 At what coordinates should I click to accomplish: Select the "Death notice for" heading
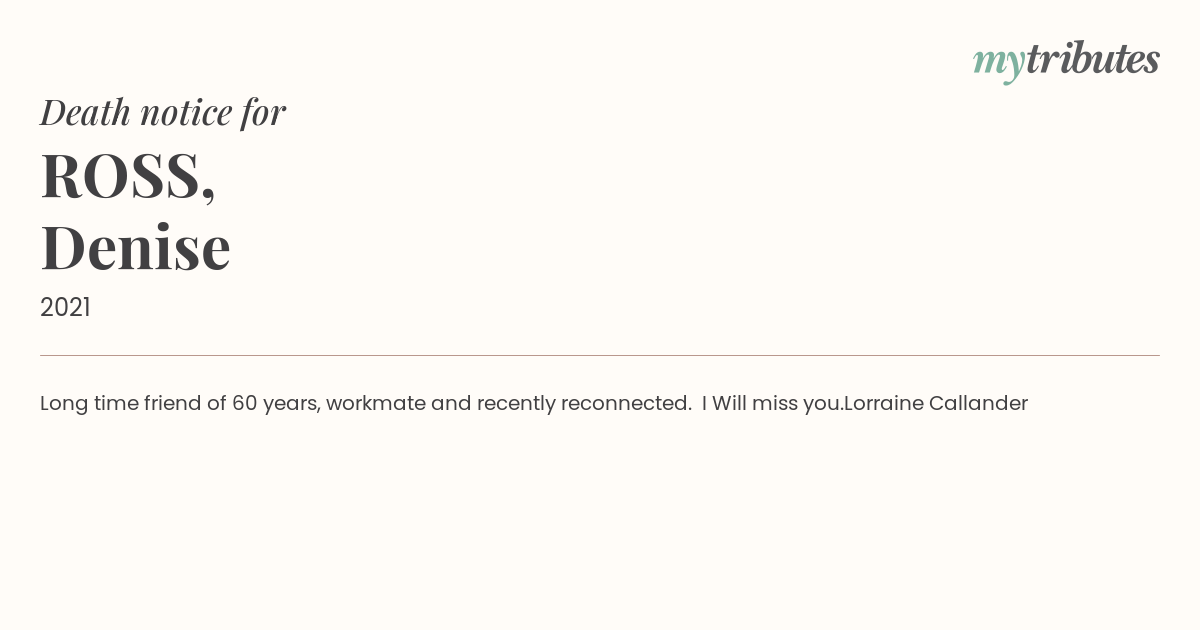click(163, 112)
